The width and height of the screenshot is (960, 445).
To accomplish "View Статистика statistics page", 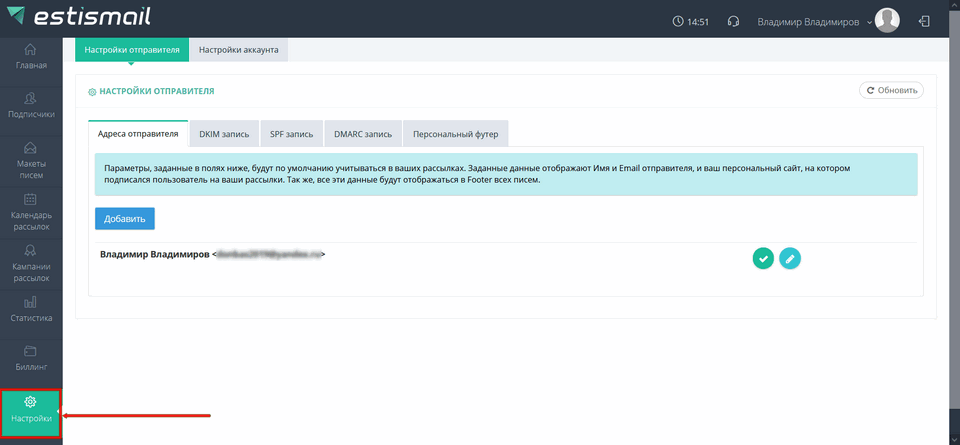I will [x=31, y=309].
